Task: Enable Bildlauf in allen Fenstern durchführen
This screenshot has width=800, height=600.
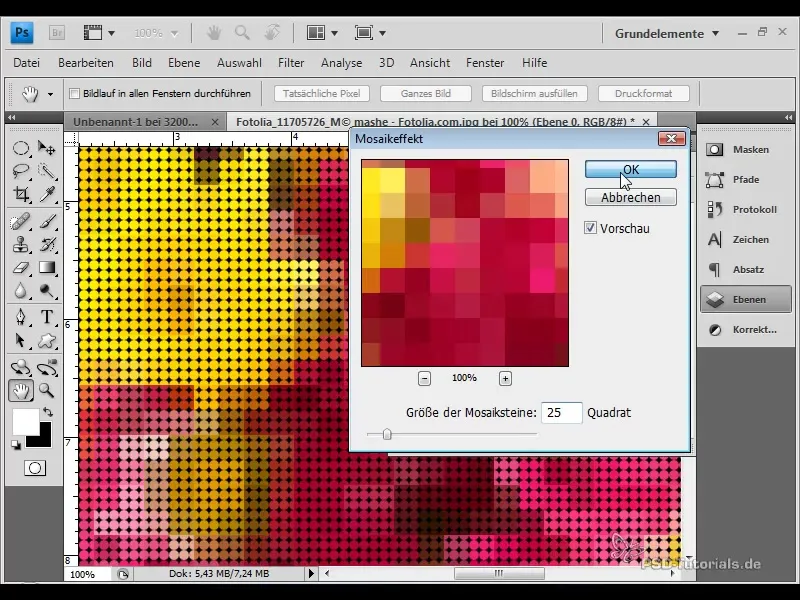Action: [74, 93]
